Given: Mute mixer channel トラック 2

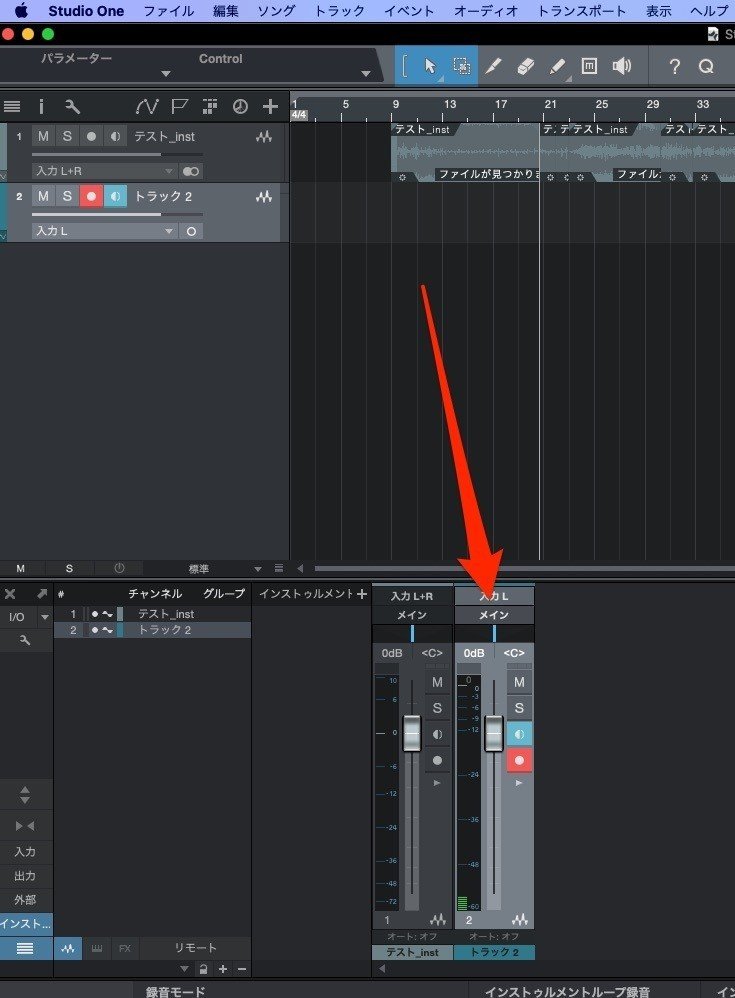Looking at the screenshot, I should pos(519,682).
